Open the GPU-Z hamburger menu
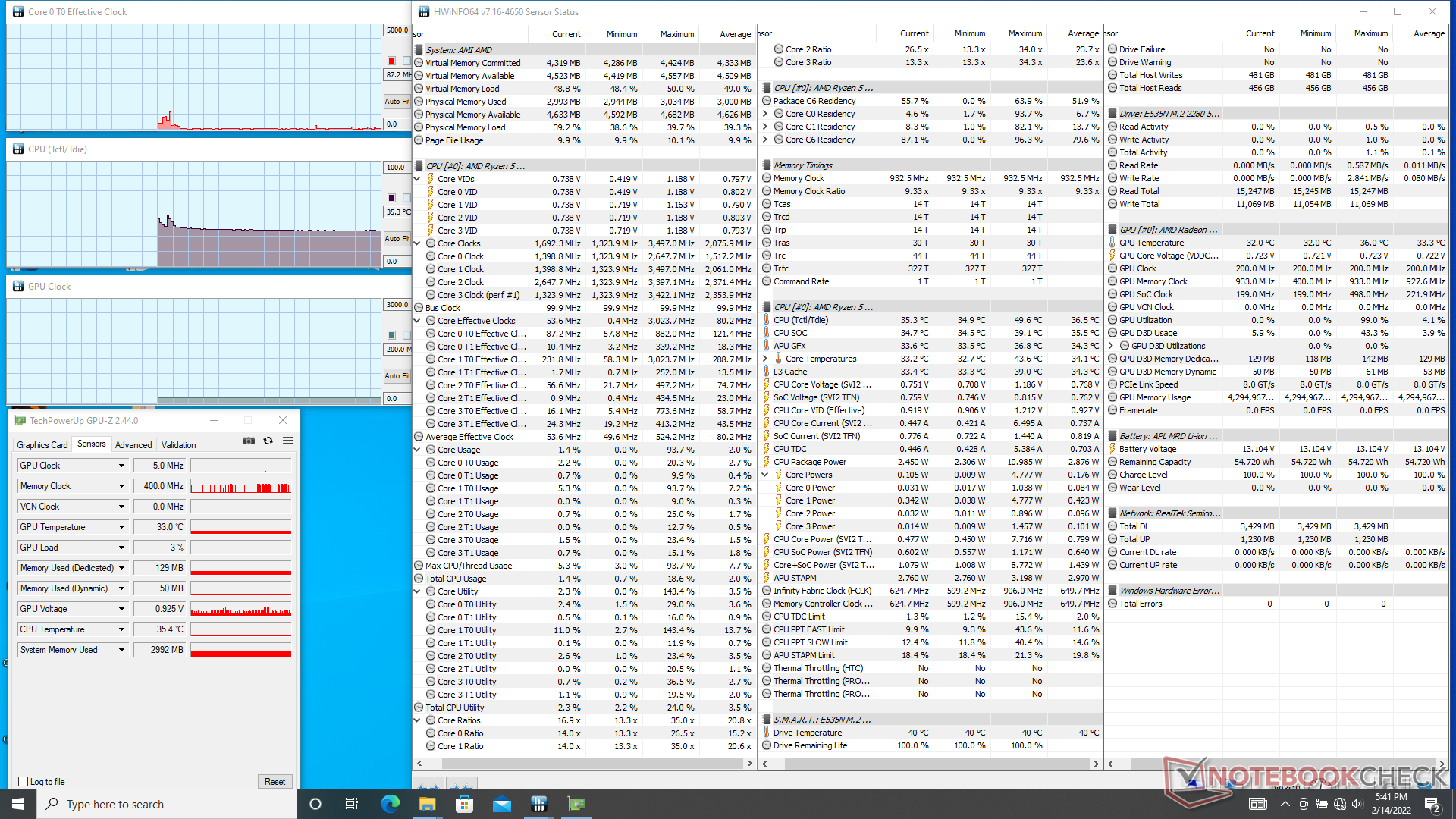The height and width of the screenshot is (819, 1456). (x=287, y=441)
